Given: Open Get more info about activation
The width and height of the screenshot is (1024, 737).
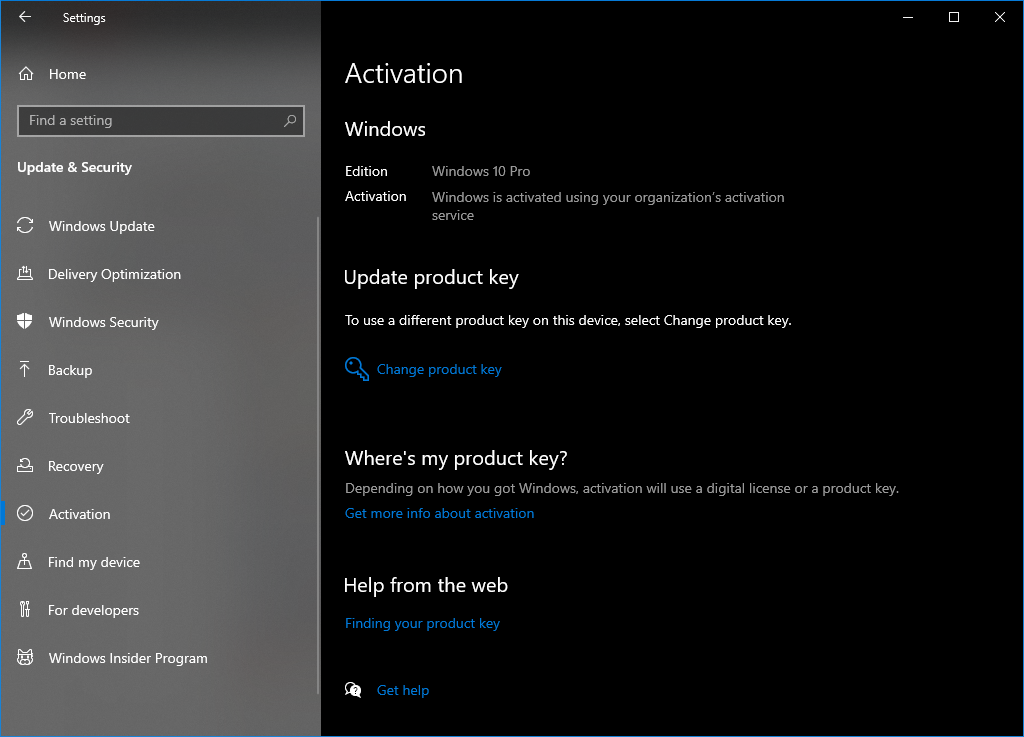Looking at the screenshot, I should 439,513.
